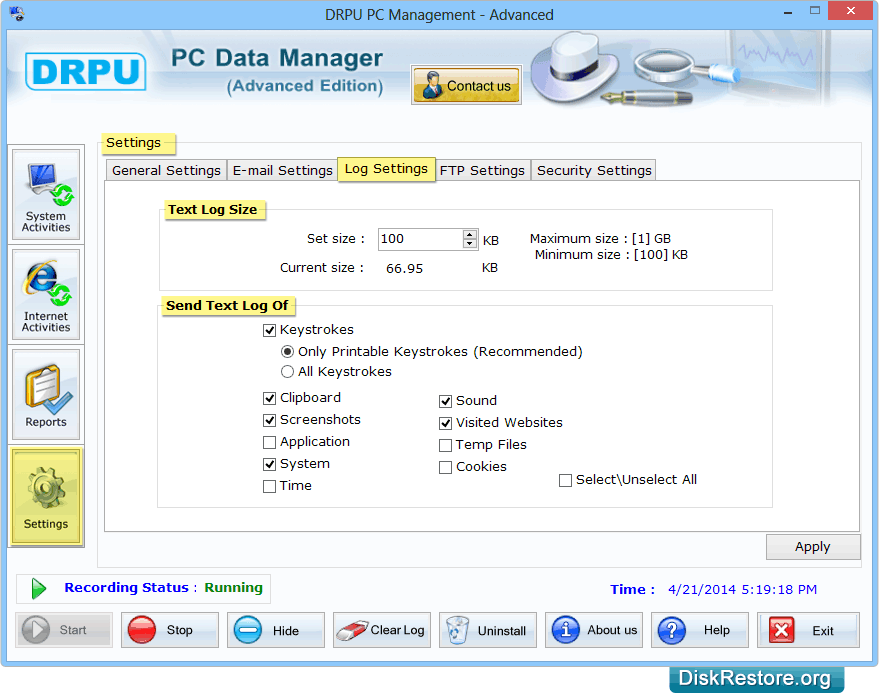Image resolution: width=879 pixels, height=693 pixels.
Task: Uncheck the Visited Websites checkbox
Action: (446, 423)
